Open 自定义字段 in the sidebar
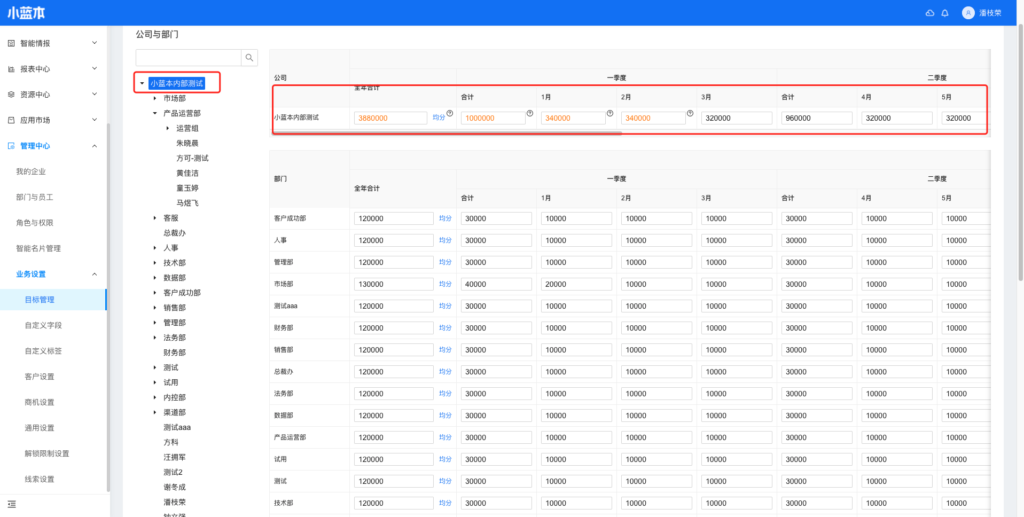Image resolution: width=1024 pixels, height=517 pixels. [x=43, y=325]
